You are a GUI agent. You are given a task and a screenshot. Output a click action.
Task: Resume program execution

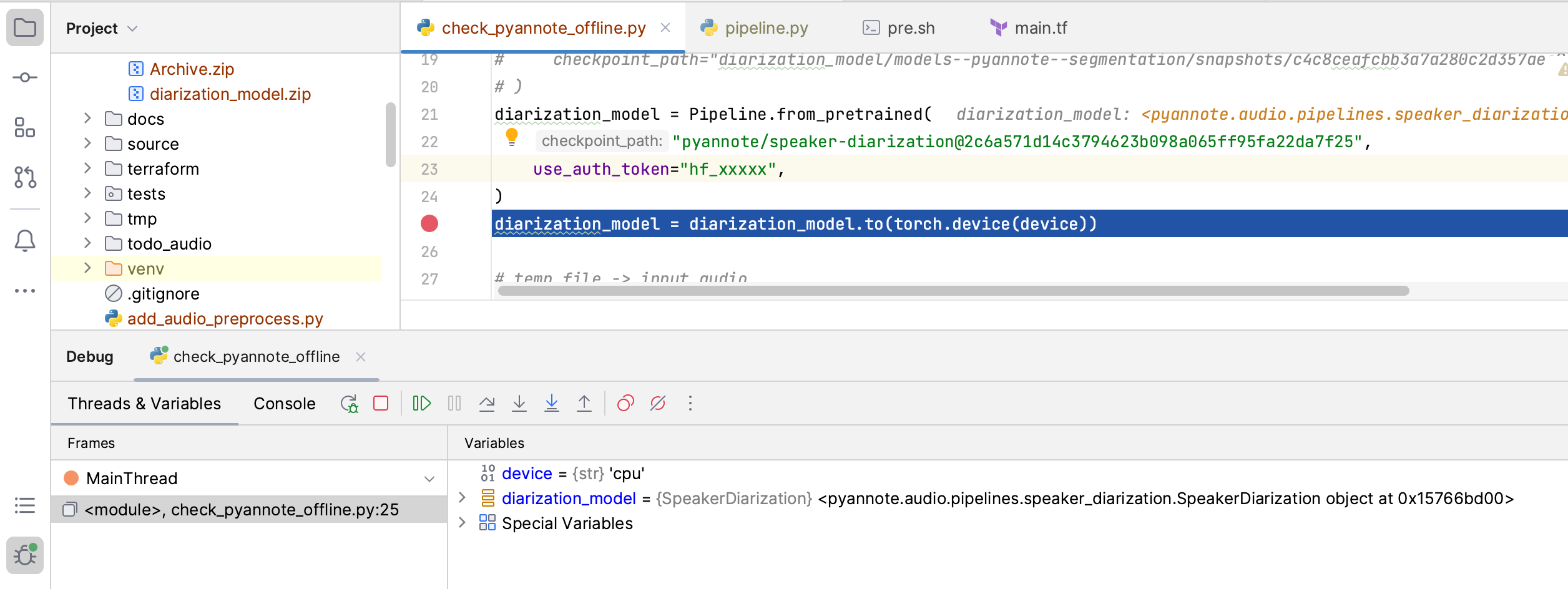pyautogui.click(x=423, y=404)
